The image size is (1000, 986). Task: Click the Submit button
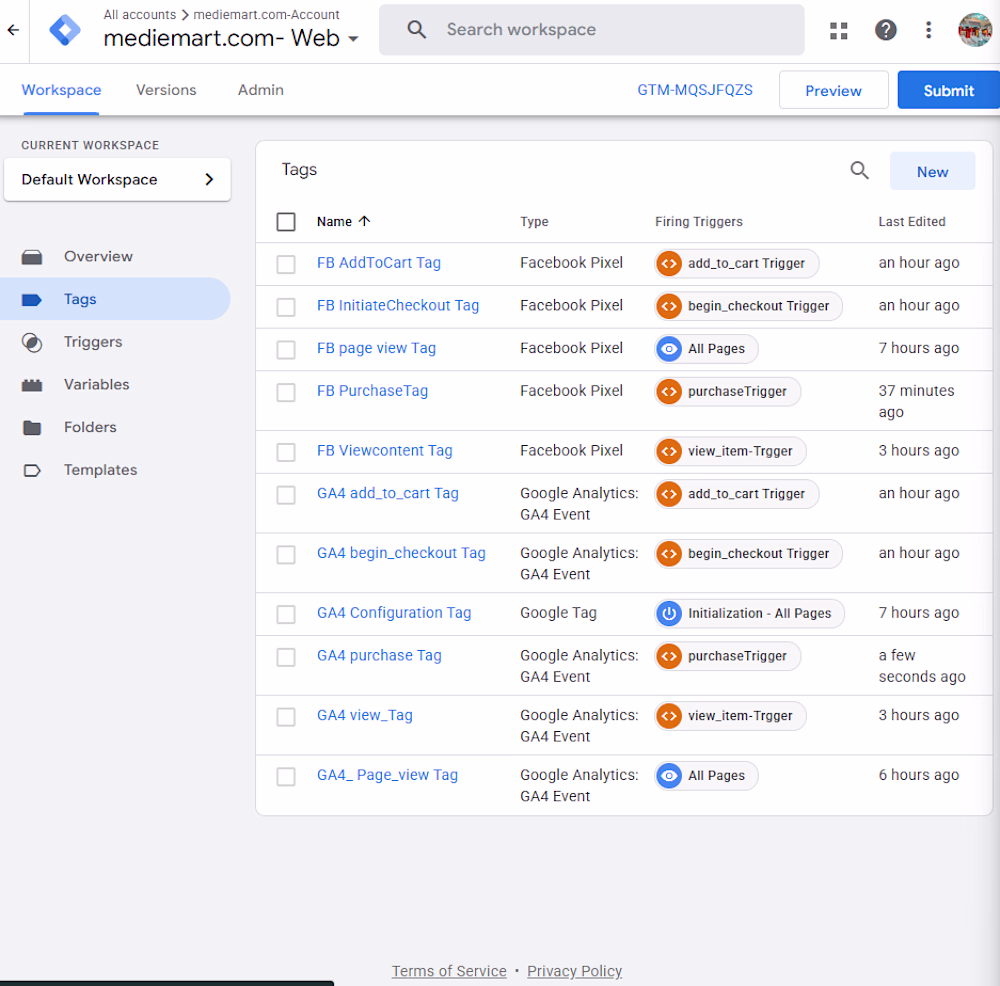pyautogui.click(x=948, y=91)
